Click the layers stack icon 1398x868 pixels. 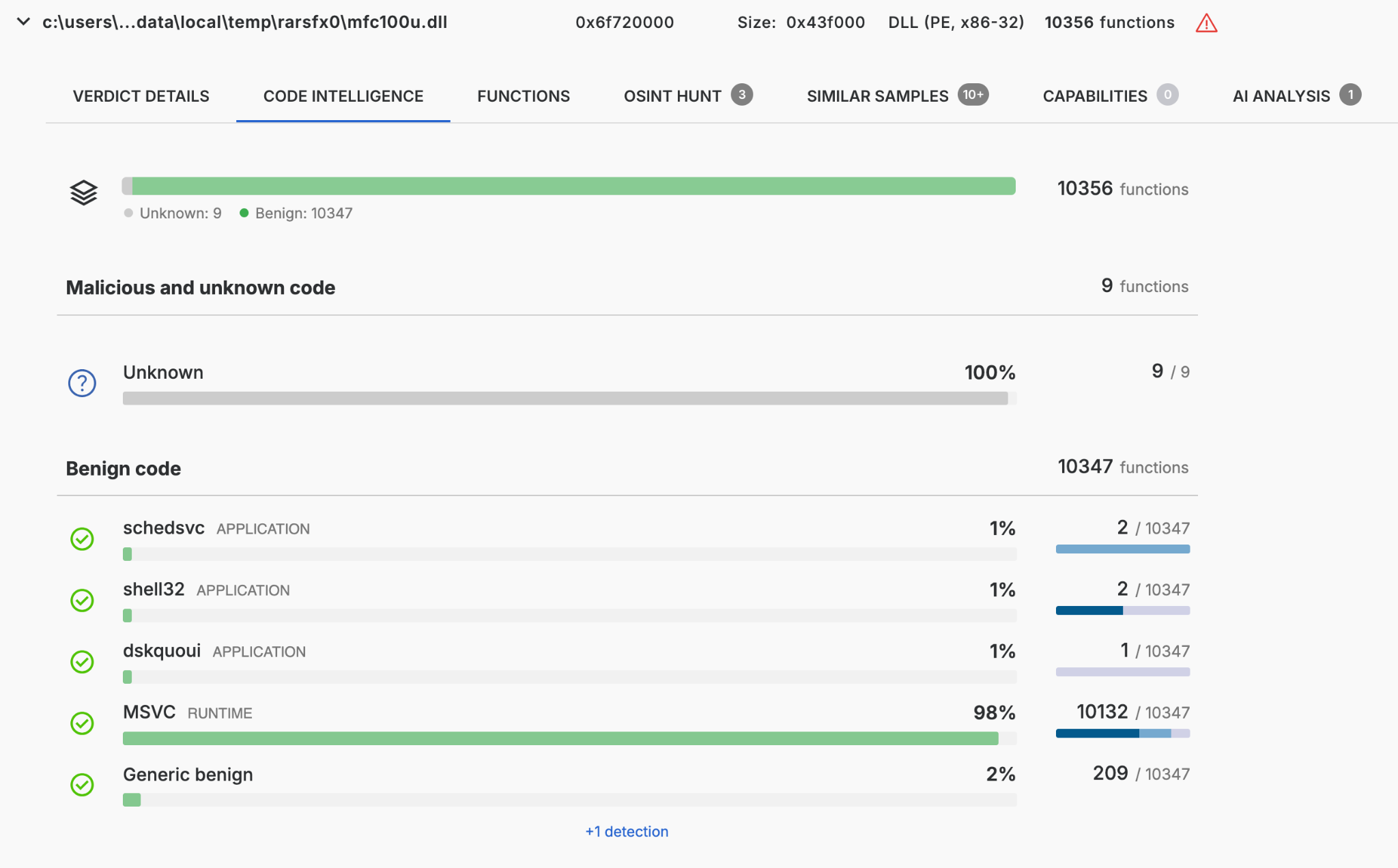click(83, 192)
